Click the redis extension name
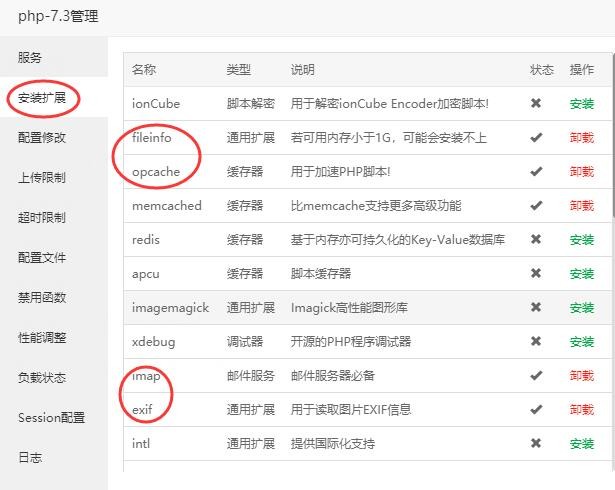The image size is (615, 490). click(x=146, y=240)
